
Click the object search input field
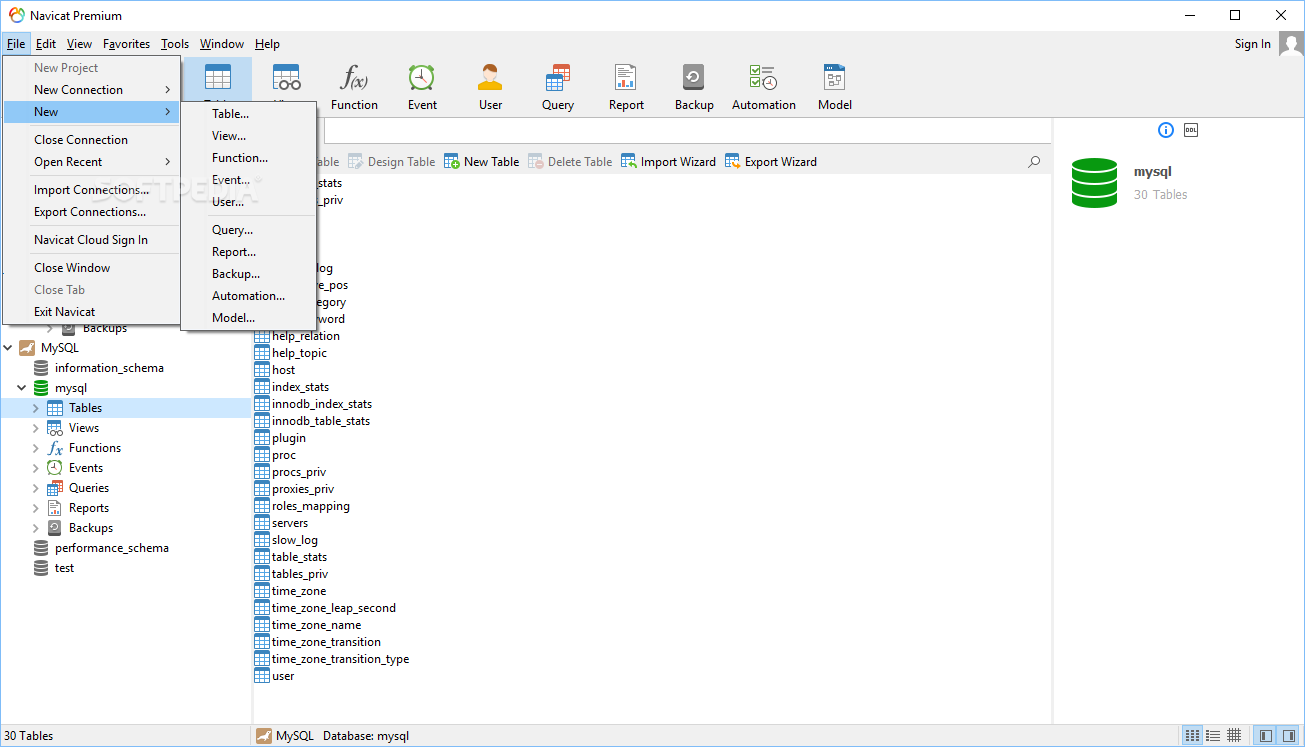click(x=688, y=130)
